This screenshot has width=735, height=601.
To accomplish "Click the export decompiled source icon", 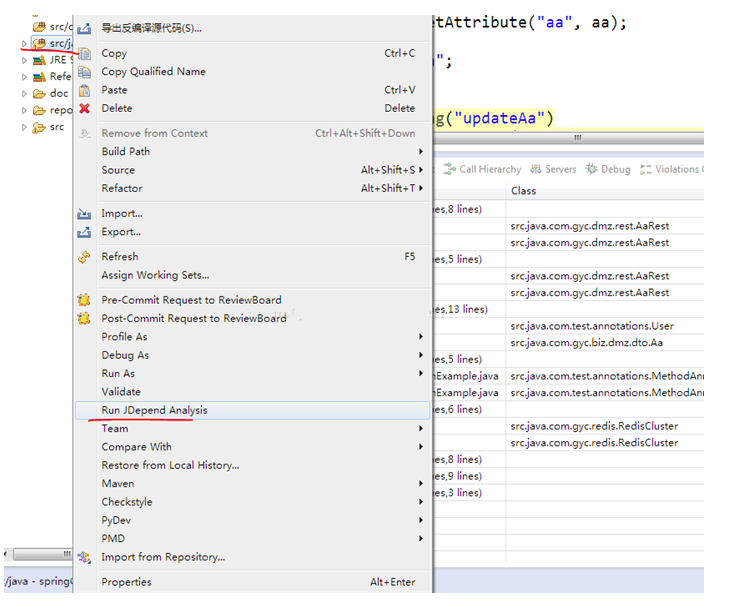I will coord(84,29).
